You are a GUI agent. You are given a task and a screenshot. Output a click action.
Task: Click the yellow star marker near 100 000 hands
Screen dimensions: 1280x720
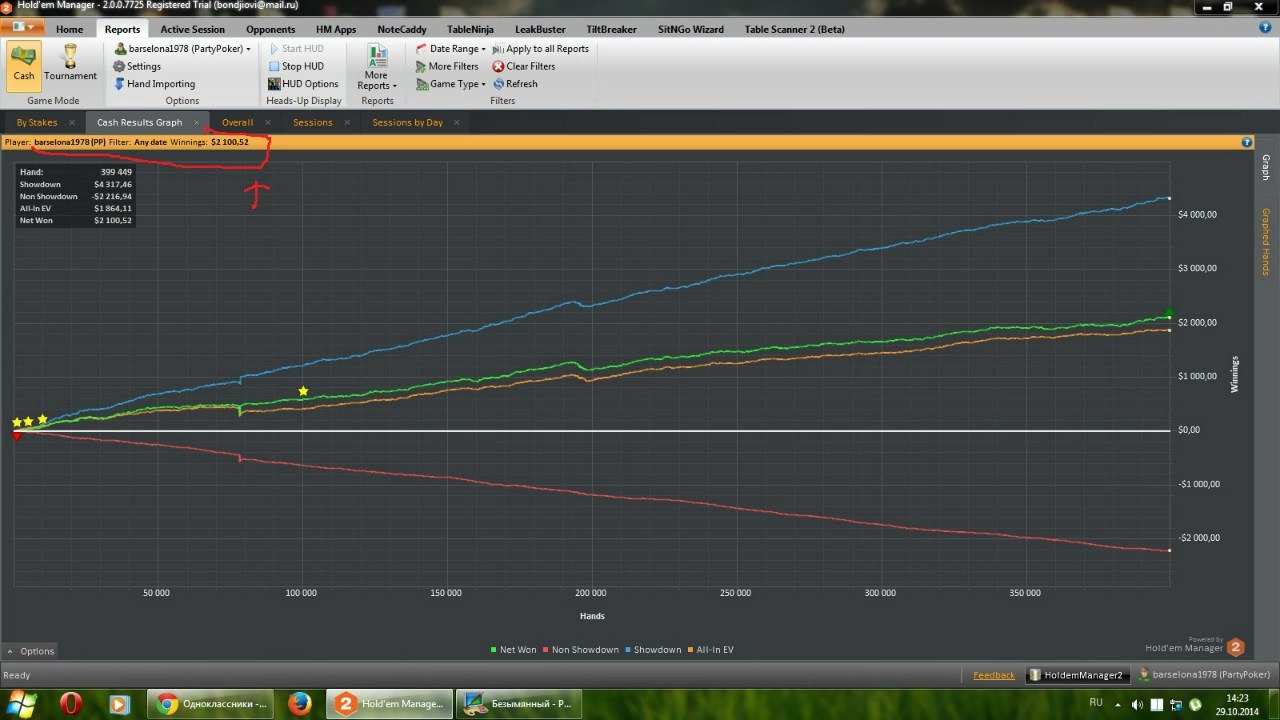pyautogui.click(x=303, y=391)
